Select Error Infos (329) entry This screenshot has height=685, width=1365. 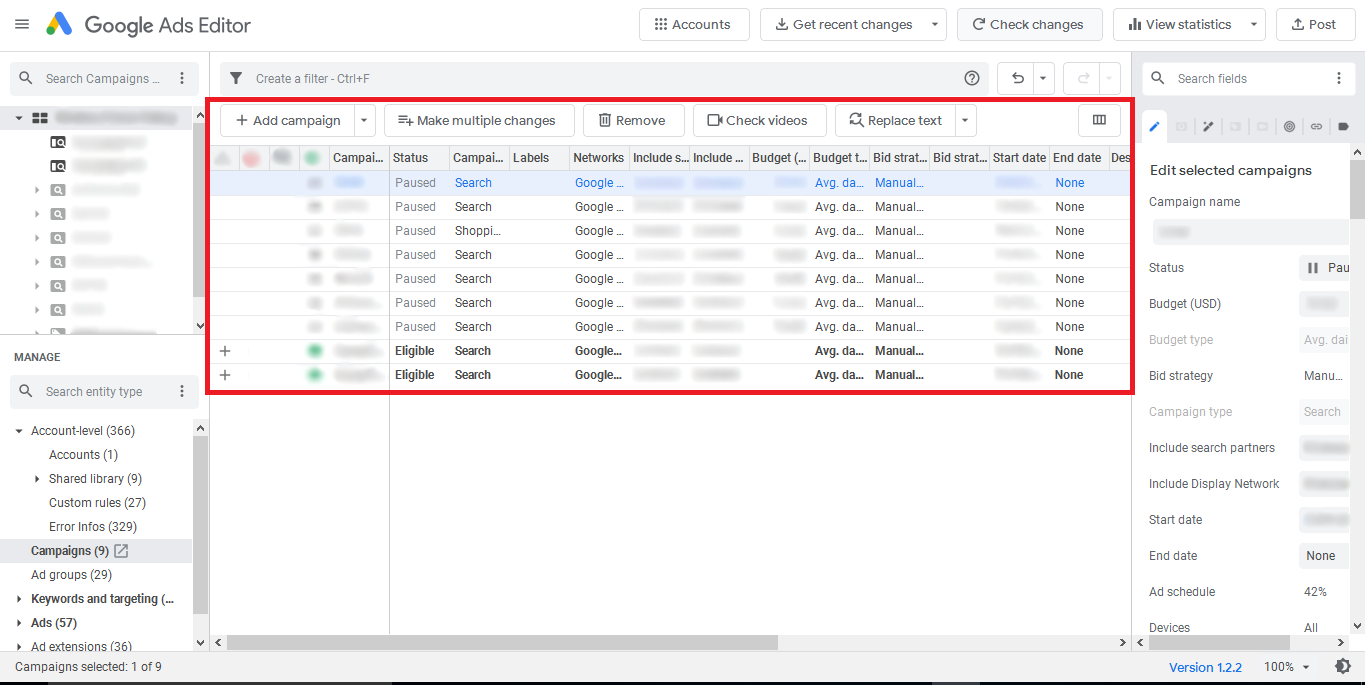point(92,527)
